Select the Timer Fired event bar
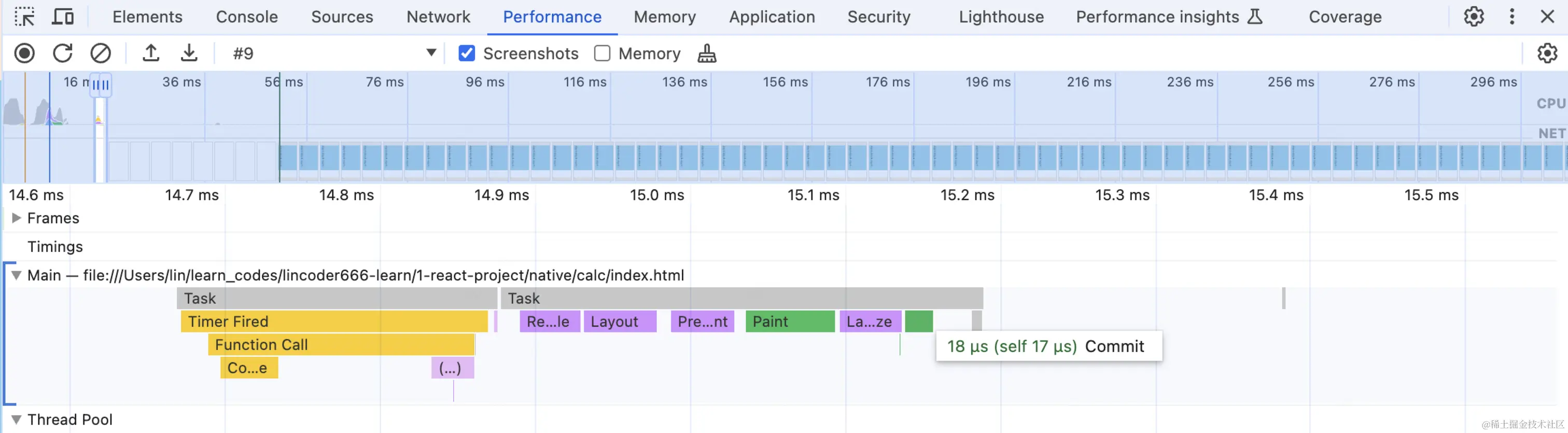Viewport: 1568px width, 433px height. pos(333,322)
